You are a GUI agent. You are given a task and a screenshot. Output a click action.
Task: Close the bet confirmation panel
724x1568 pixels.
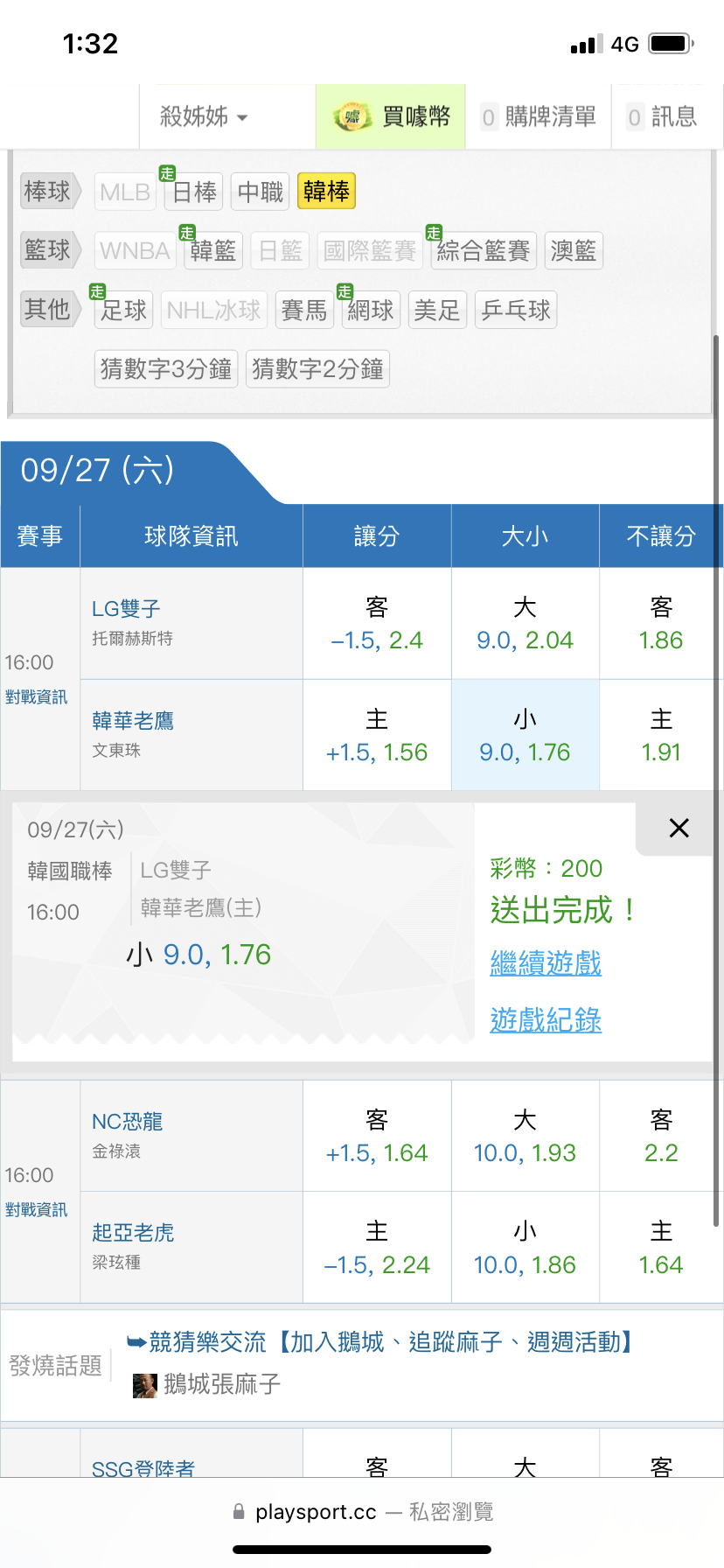(679, 828)
